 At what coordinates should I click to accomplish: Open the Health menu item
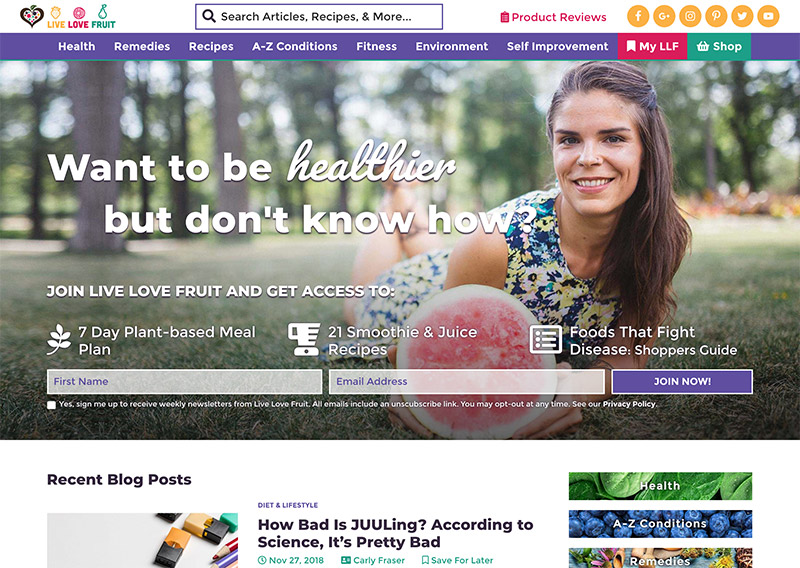click(77, 46)
